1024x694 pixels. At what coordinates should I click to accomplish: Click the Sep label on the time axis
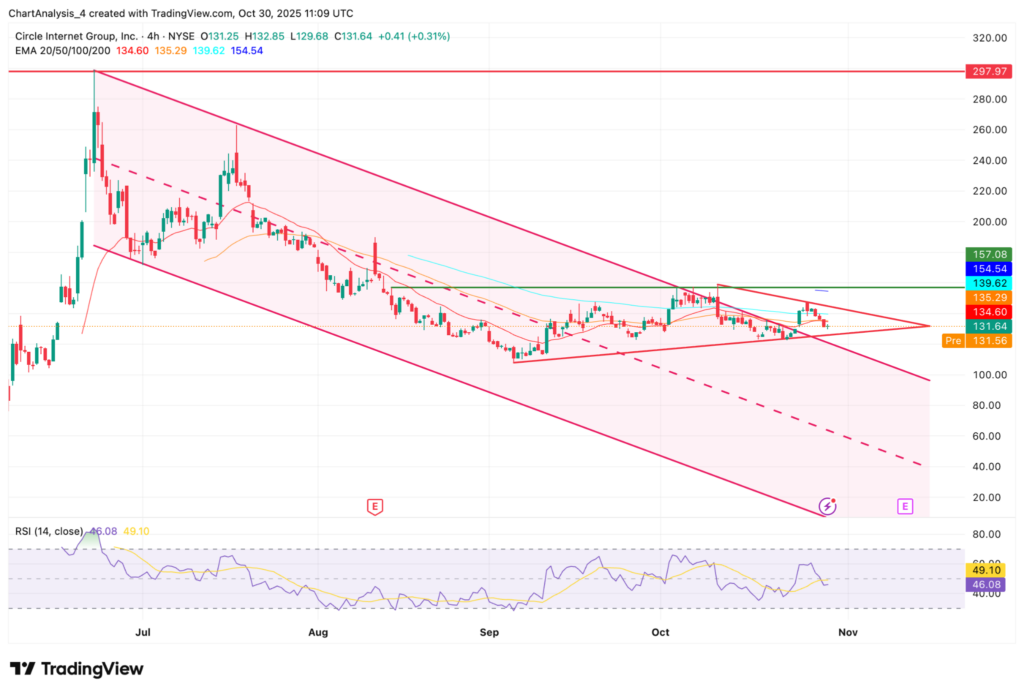(489, 632)
